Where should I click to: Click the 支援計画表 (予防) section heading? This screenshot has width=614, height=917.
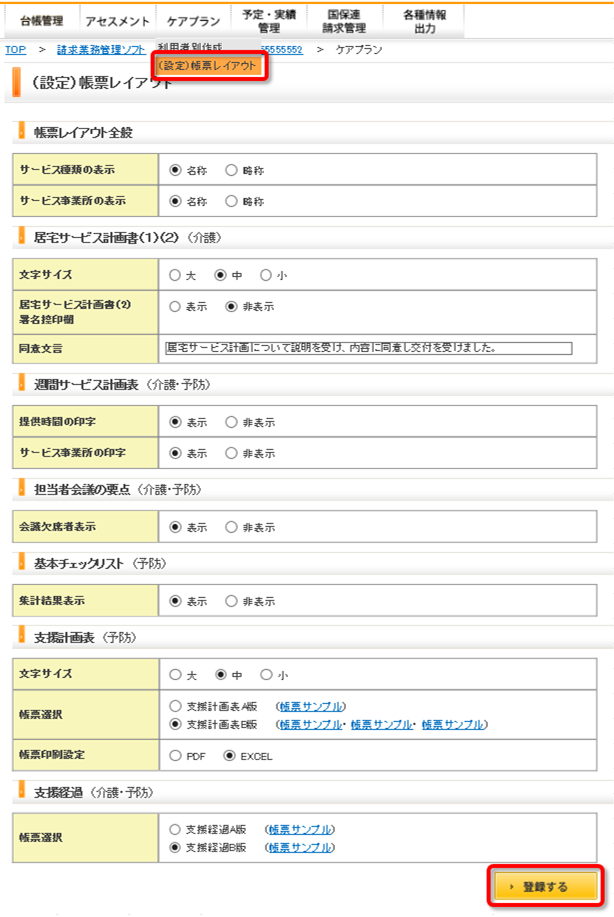[85, 637]
